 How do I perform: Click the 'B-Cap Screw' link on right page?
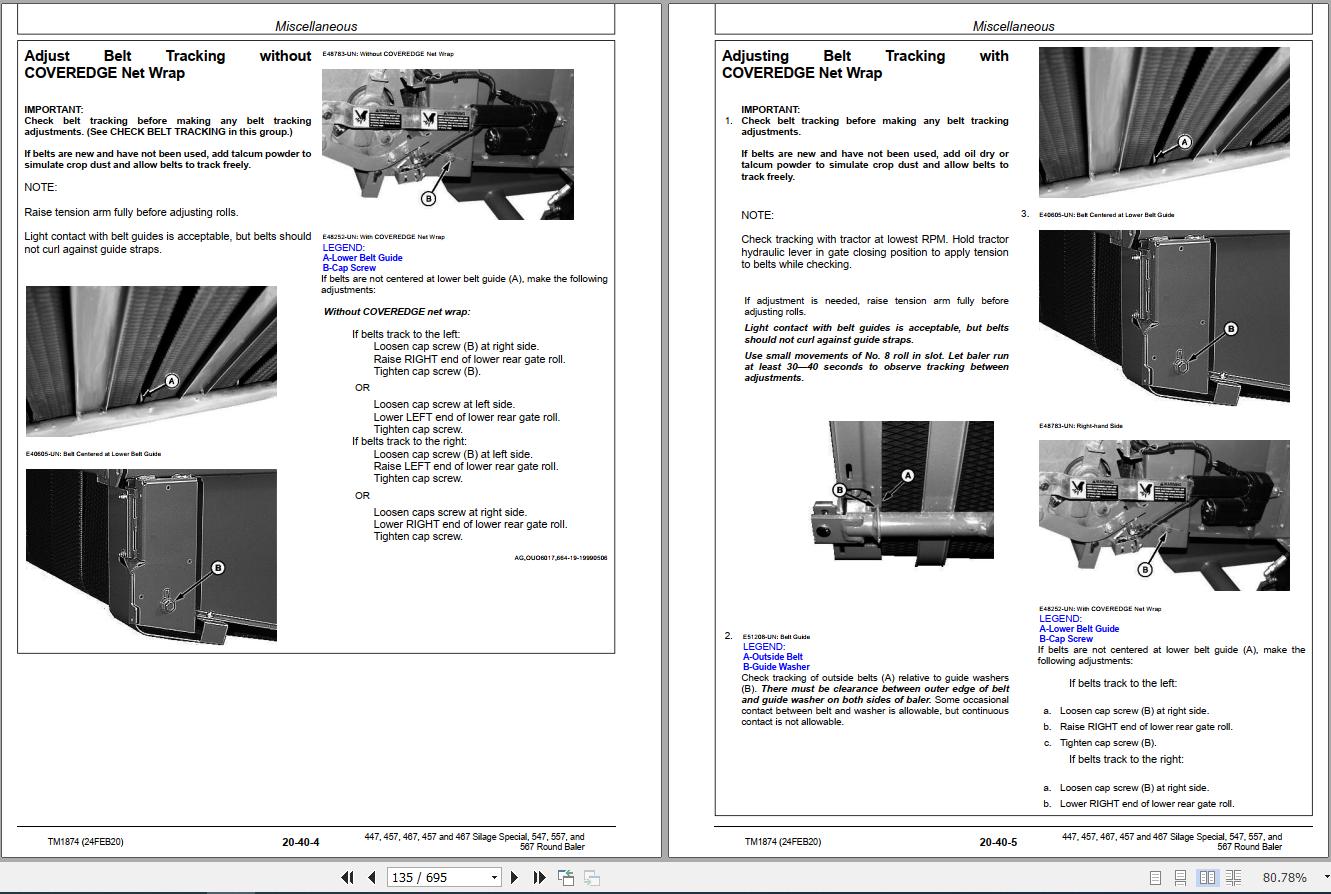pos(1066,639)
